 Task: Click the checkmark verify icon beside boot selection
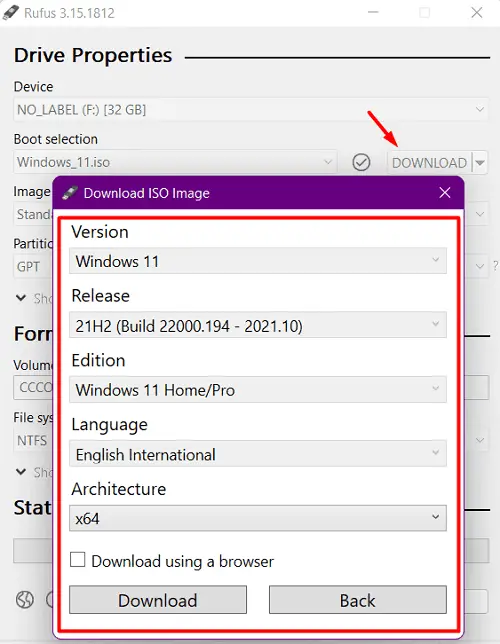coord(361,162)
